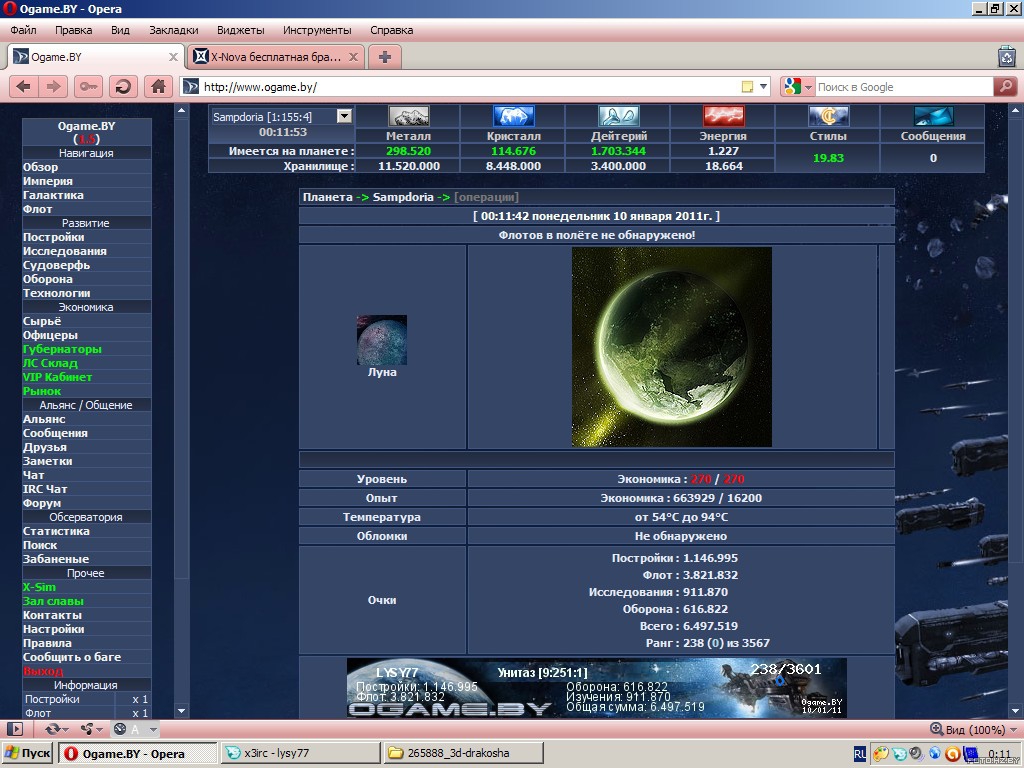Toggle the Opera panel button in status bar

(15, 729)
